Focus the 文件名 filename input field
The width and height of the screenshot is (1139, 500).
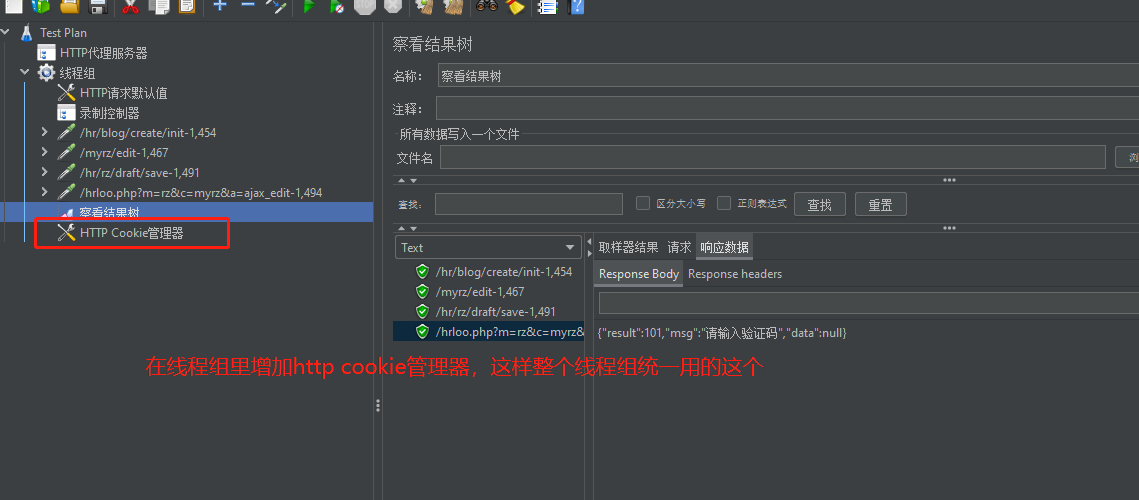(x=773, y=157)
